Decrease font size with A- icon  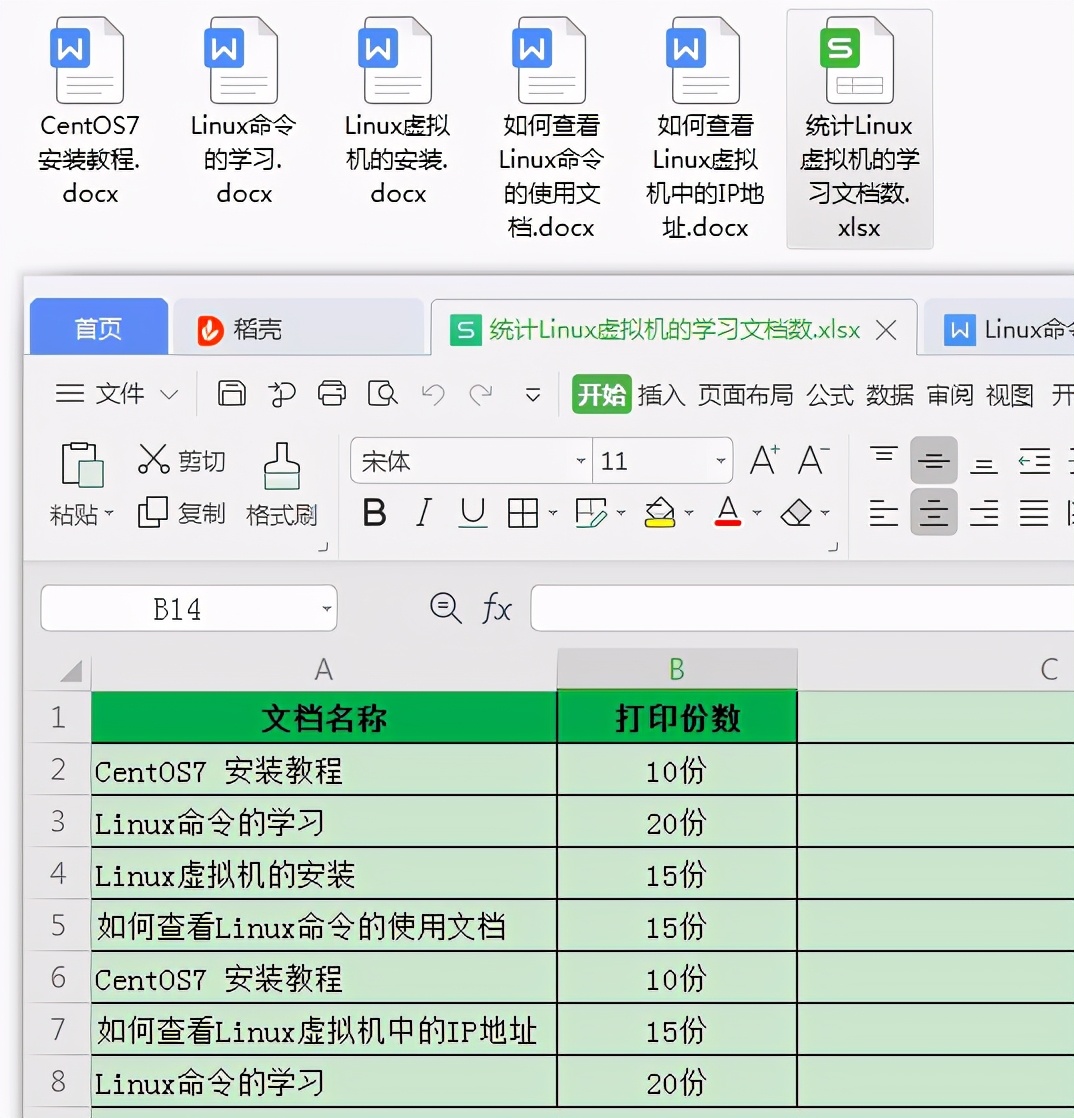coord(813,460)
